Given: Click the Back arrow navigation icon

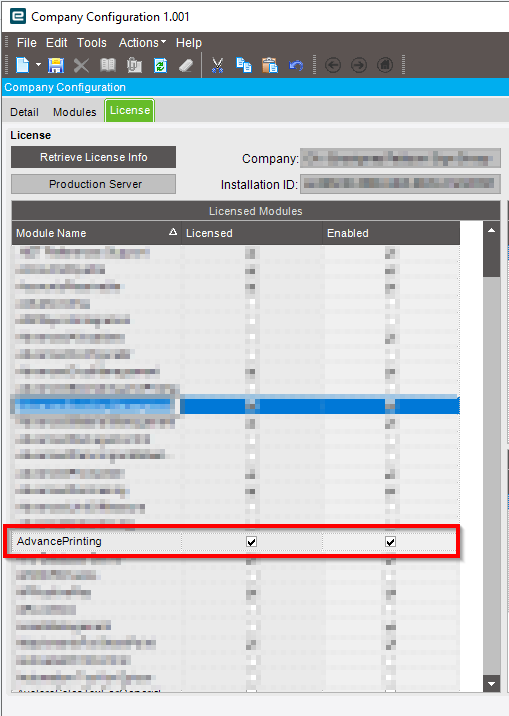Looking at the screenshot, I should 333,65.
